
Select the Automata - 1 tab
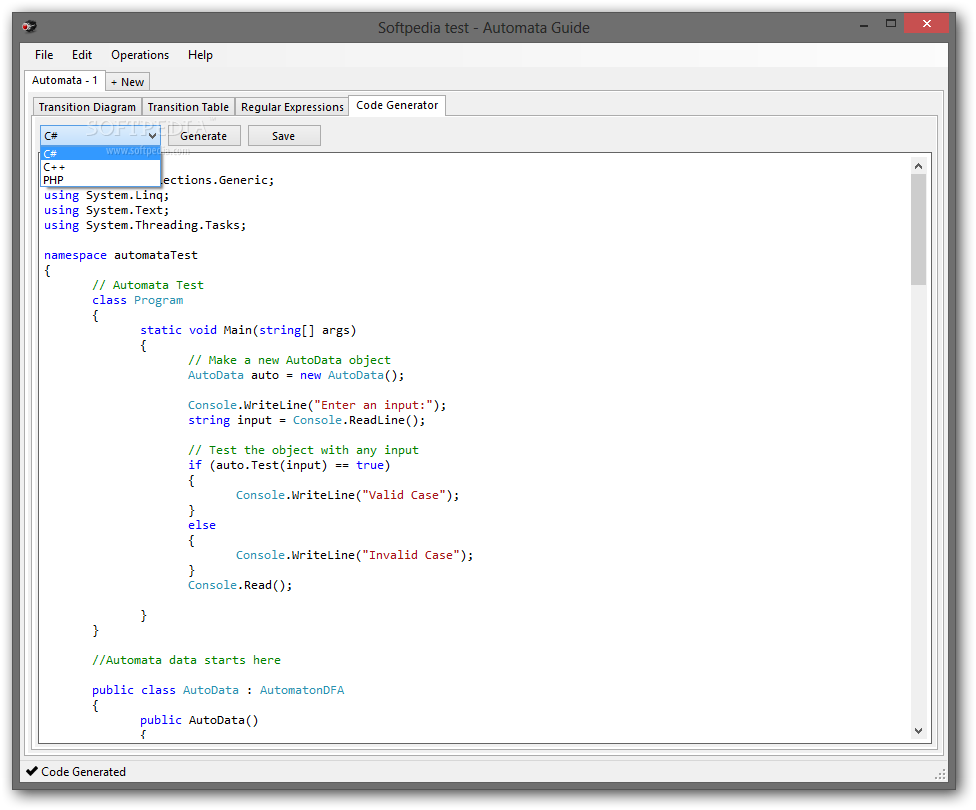[x=65, y=80]
